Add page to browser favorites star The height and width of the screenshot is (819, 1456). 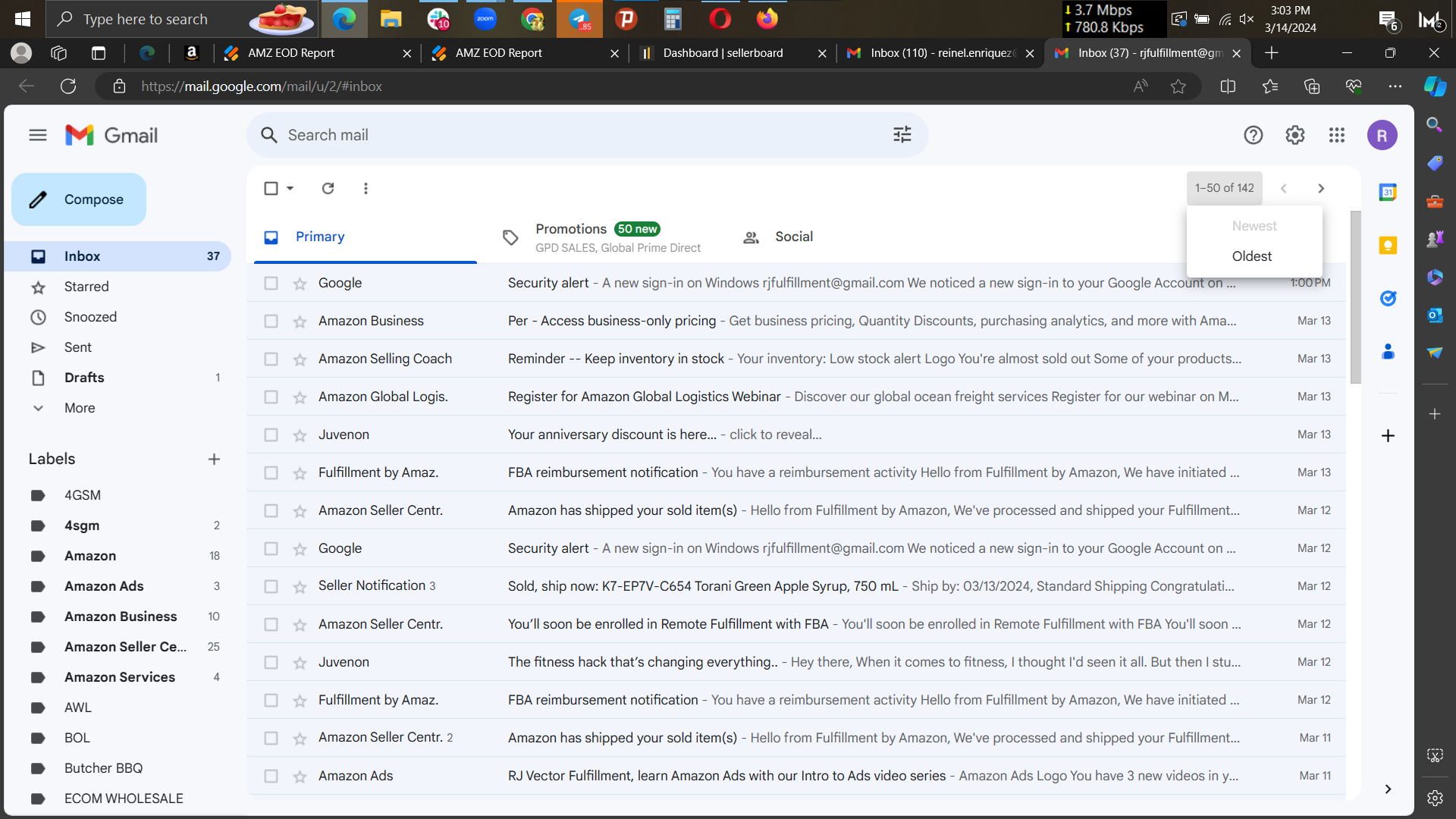pyautogui.click(x=1178, y=86)
